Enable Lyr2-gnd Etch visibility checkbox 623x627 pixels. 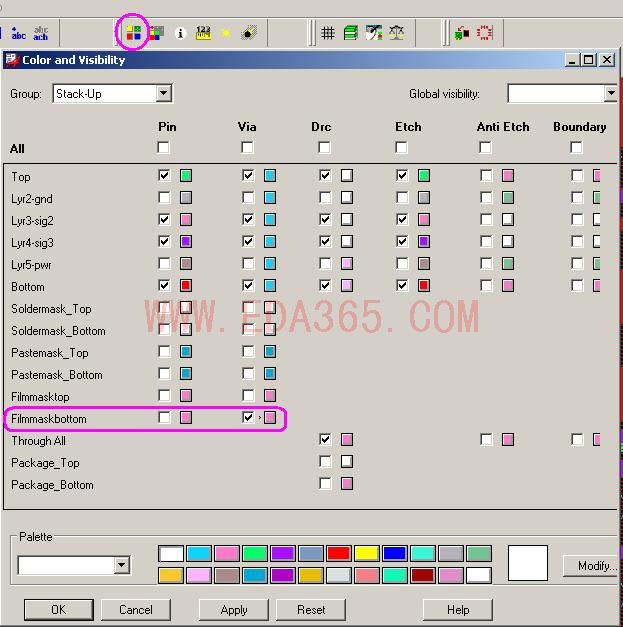pyautogui.click(x=402, y=197)
